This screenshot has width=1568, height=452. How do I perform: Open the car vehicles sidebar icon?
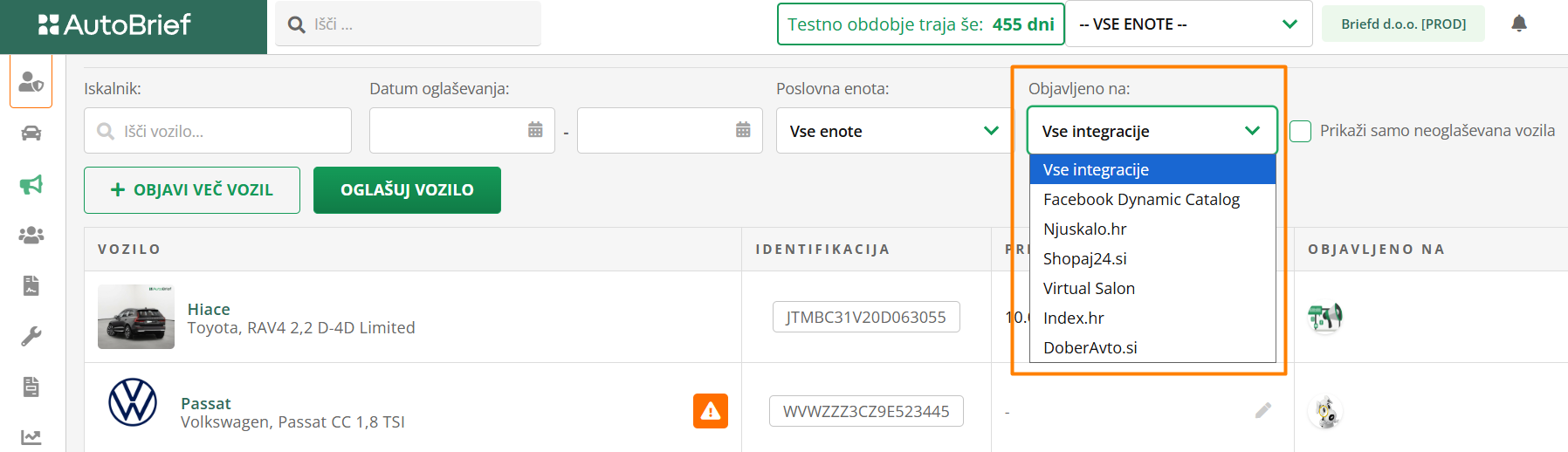[x=31, y=133]
